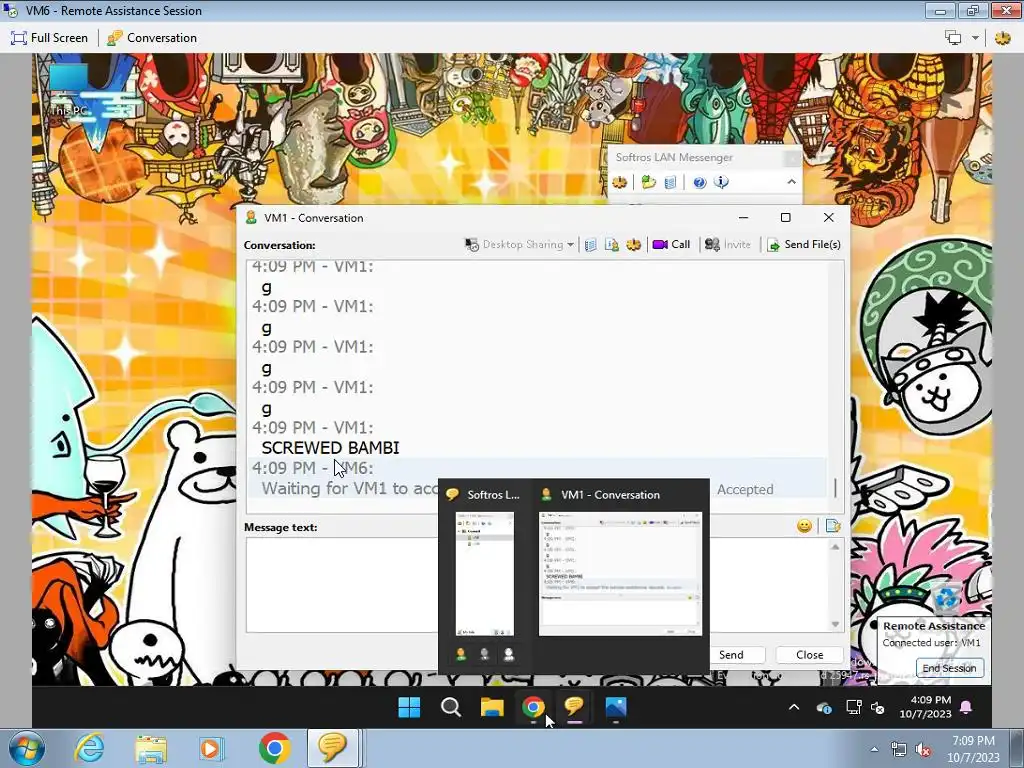Click Softros Messenger button on host taskbar
1024x768 pixels.
click(x=332, y=748)
